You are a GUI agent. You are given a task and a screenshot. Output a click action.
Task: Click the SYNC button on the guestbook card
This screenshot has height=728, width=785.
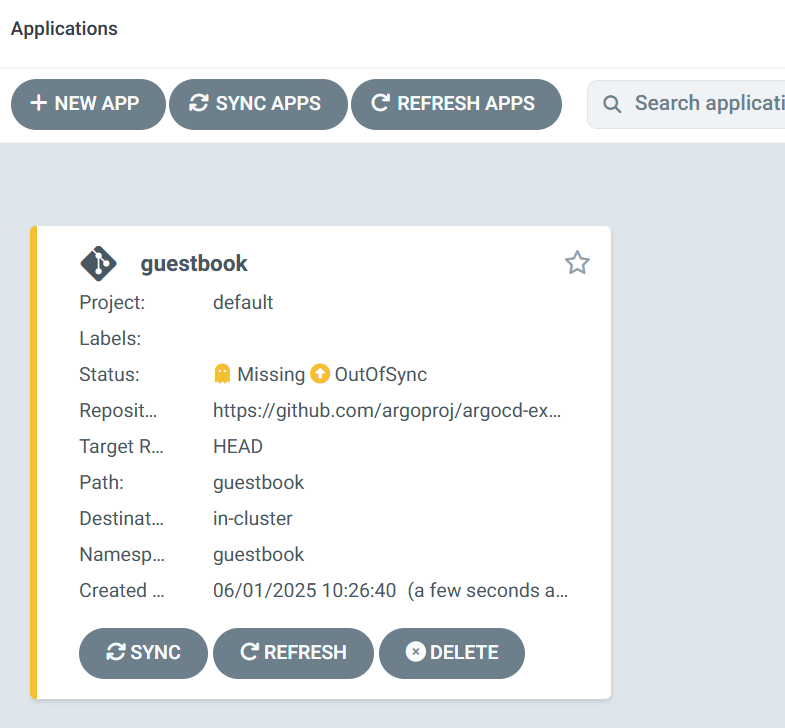(x=143, y=653)
